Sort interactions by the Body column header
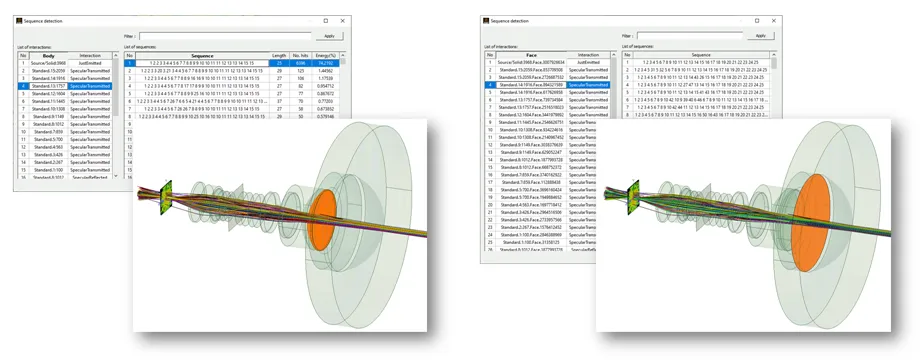This screenshot has height=360, width=920. coord(48,56)
